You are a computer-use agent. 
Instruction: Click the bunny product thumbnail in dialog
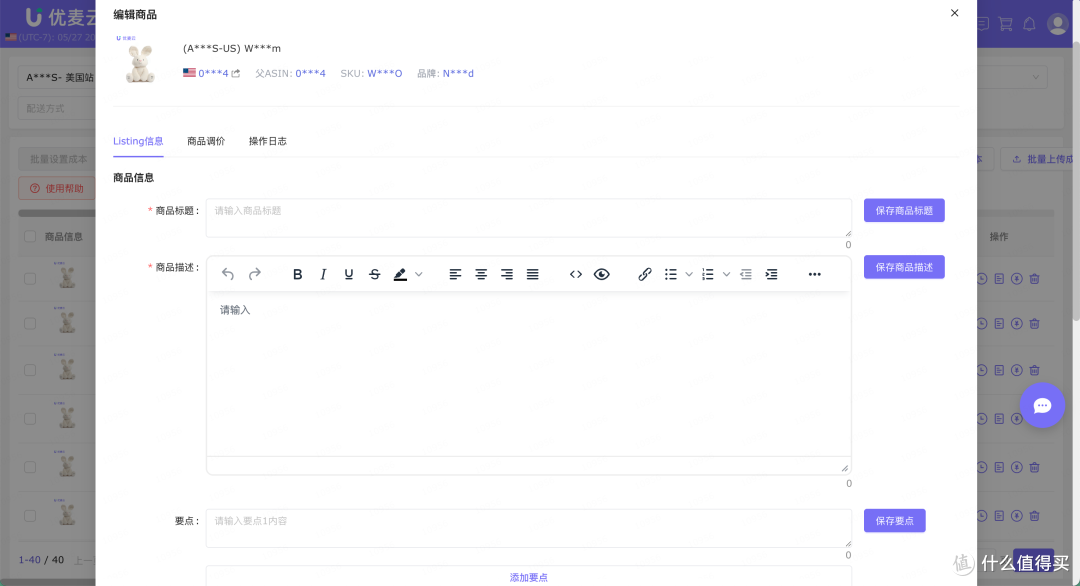pos(140,62)
